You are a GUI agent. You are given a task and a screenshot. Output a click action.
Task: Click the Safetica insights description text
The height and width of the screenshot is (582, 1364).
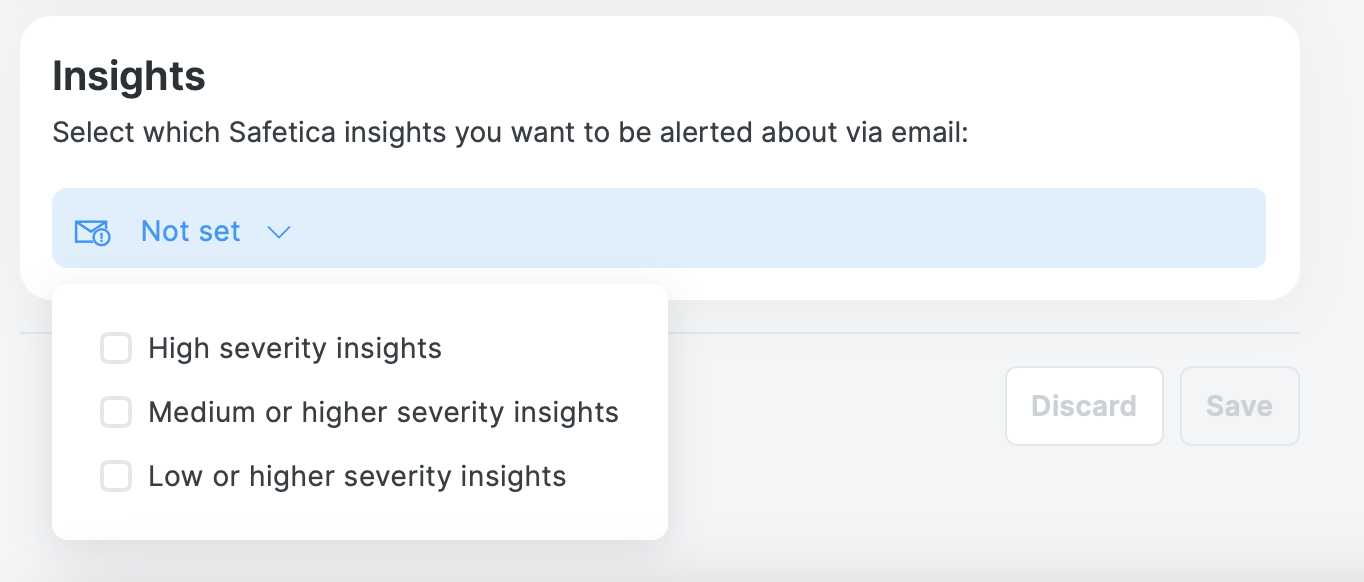(x=511, y=133)
